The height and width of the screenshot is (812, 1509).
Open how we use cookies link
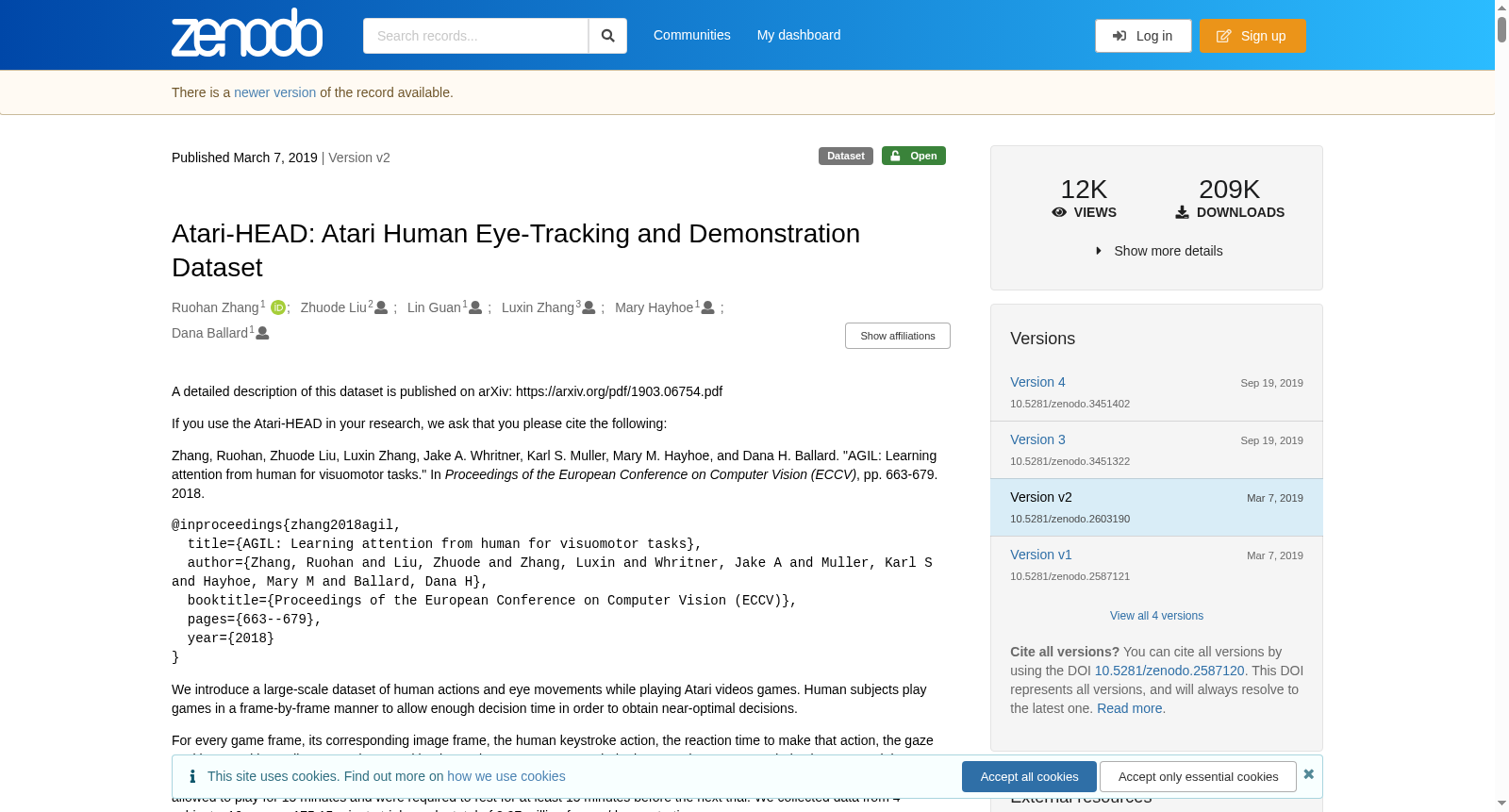click(506, 776)
